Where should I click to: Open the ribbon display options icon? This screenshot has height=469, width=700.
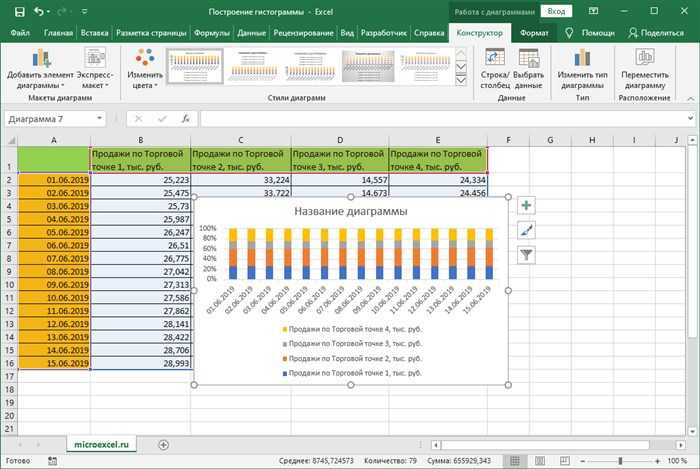pos(593,11)
